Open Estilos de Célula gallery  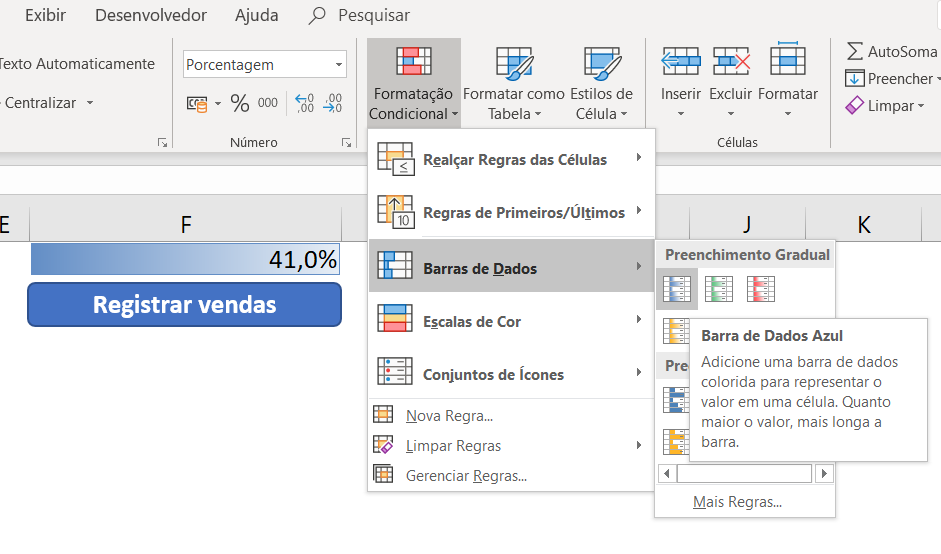(x=601, y=83)
